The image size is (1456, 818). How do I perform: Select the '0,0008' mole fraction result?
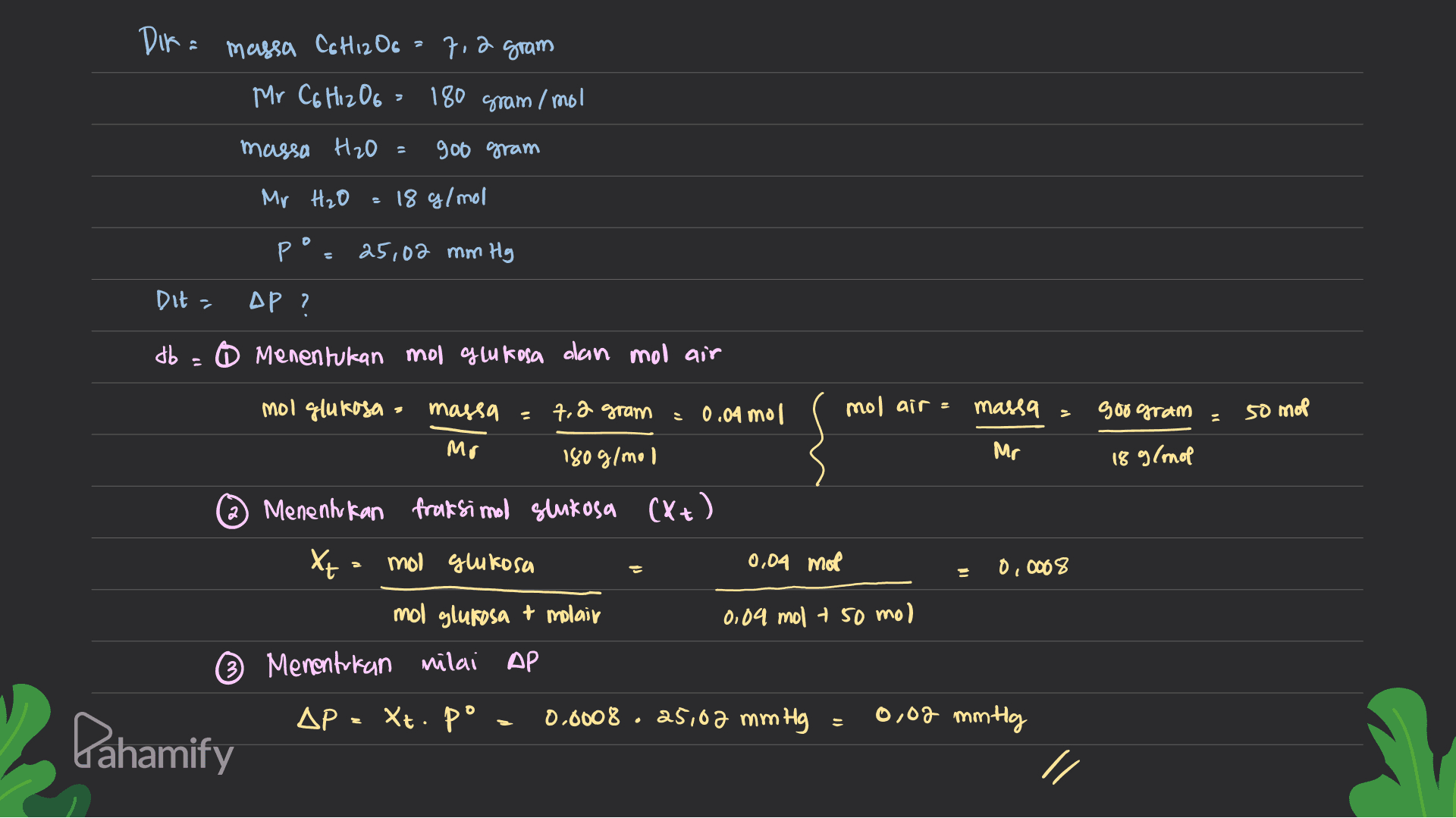(1033, 566)
